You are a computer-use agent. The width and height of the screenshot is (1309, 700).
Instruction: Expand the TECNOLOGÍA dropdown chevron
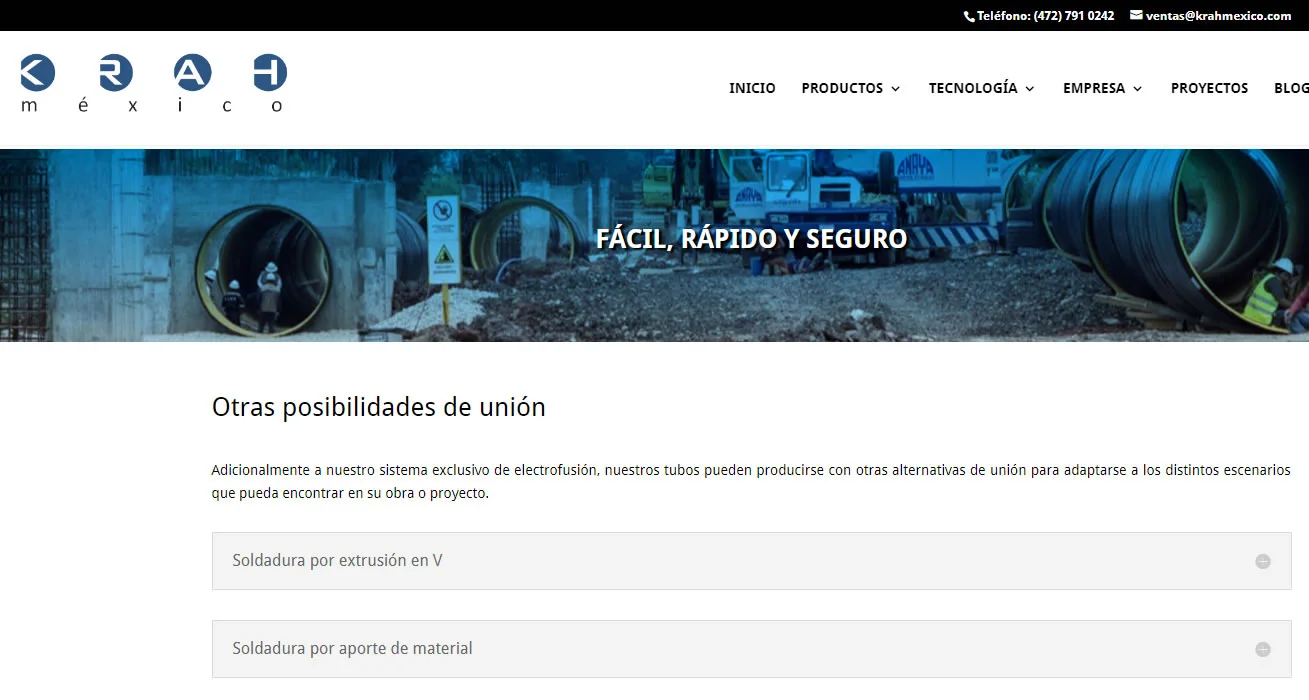(x=1030, y=89)
